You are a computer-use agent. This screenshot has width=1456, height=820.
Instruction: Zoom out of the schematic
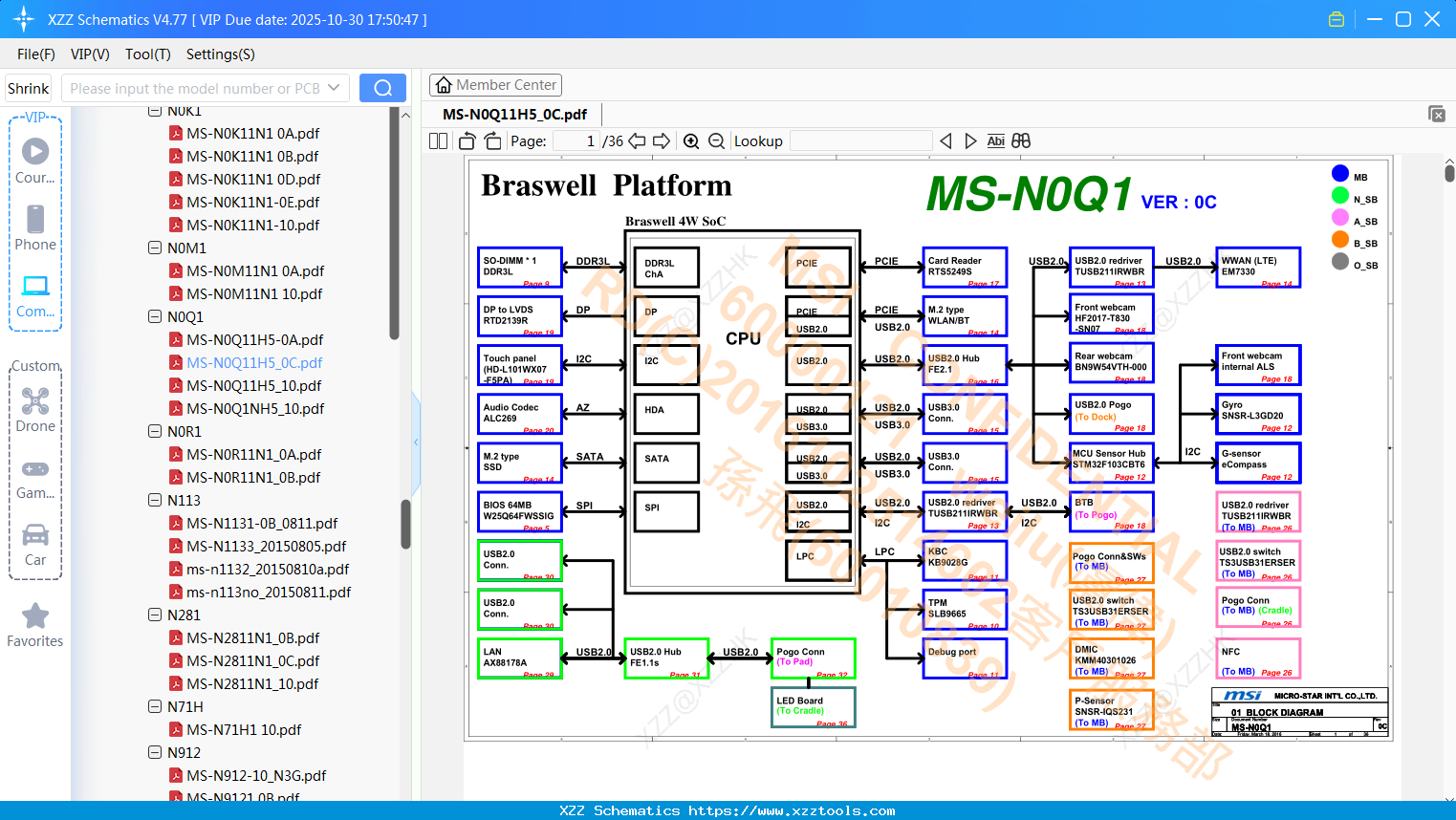click(716, 140)
